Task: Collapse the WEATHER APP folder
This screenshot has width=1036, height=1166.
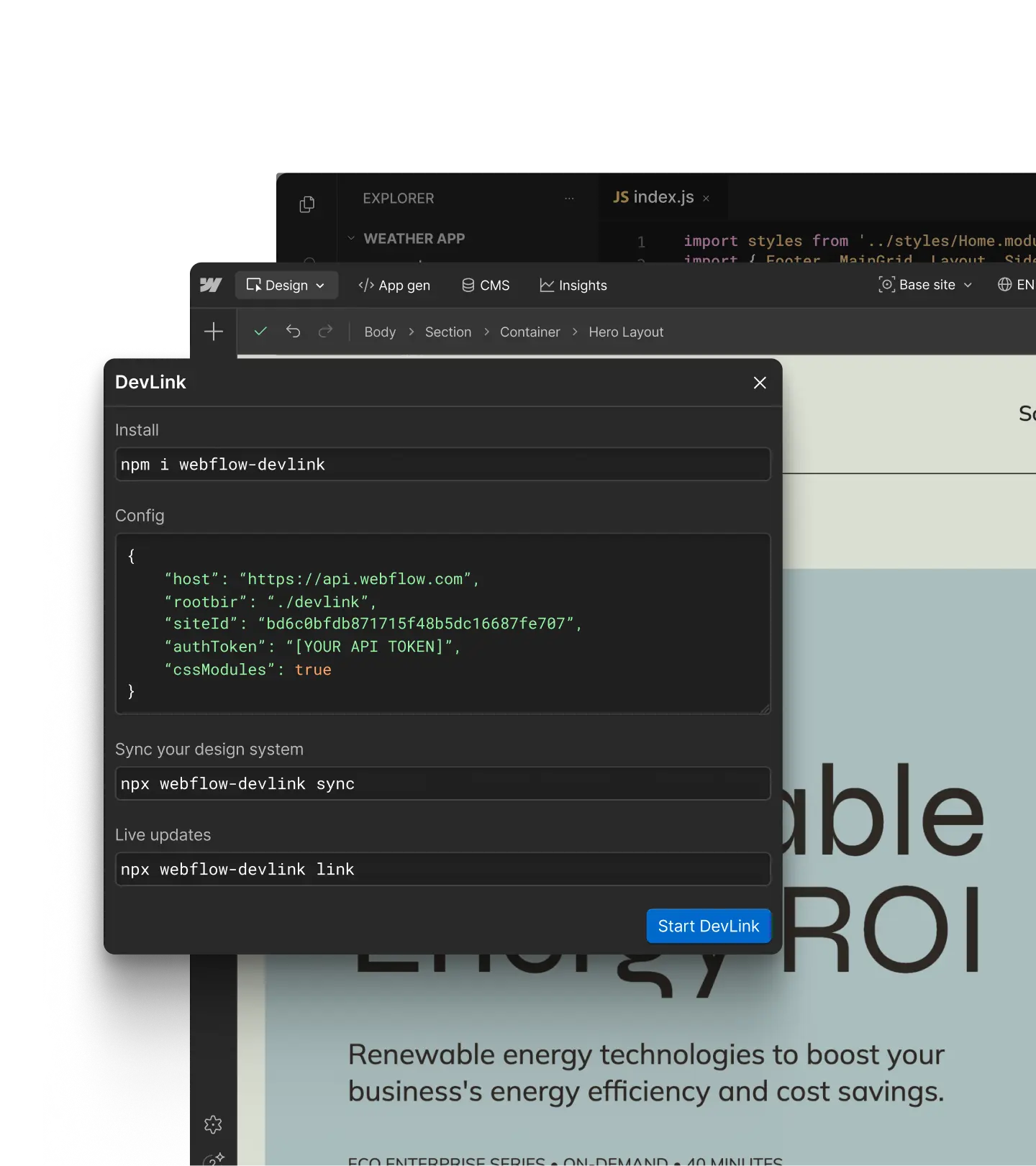Action: (x=351, y=238)
